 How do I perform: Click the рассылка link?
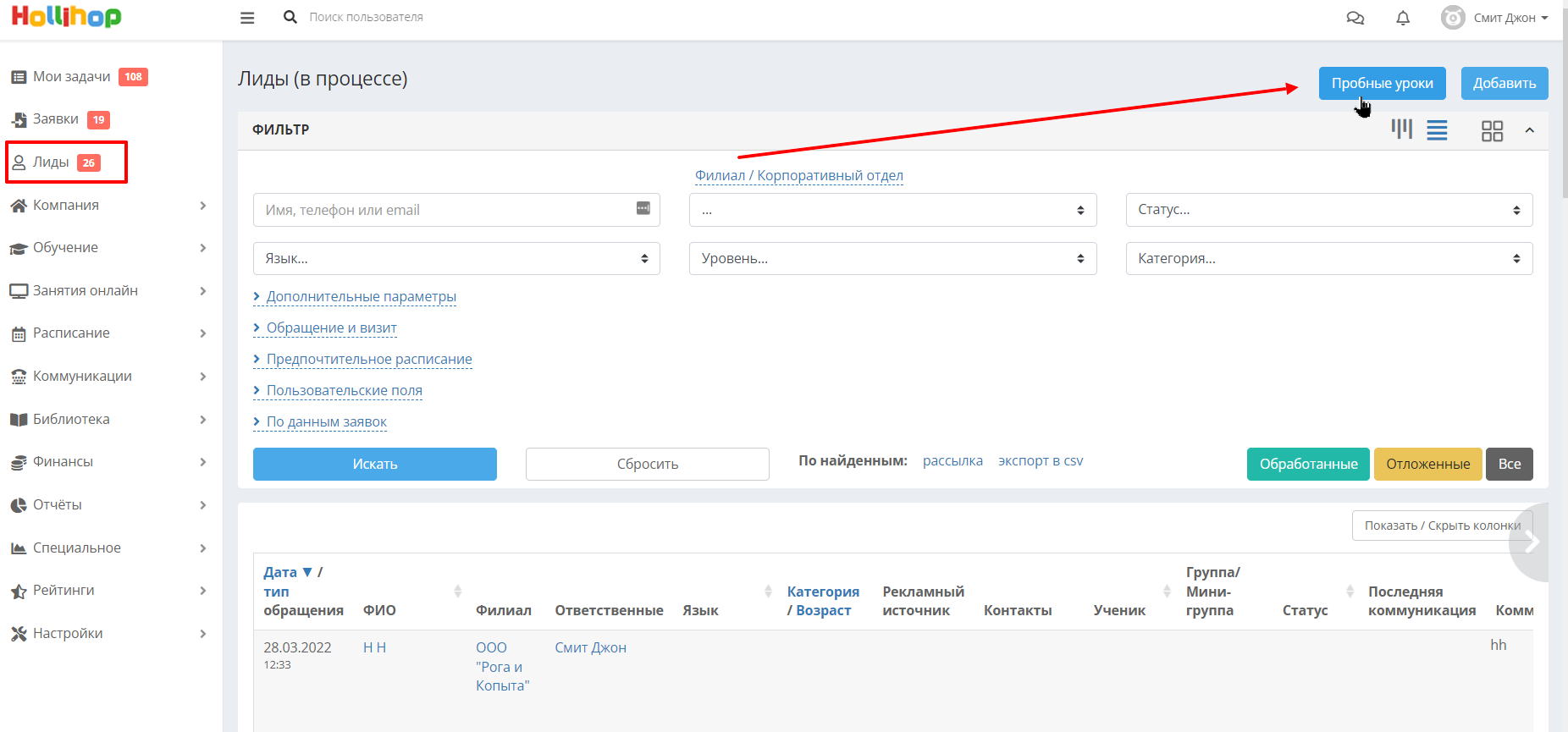point(952,460)
